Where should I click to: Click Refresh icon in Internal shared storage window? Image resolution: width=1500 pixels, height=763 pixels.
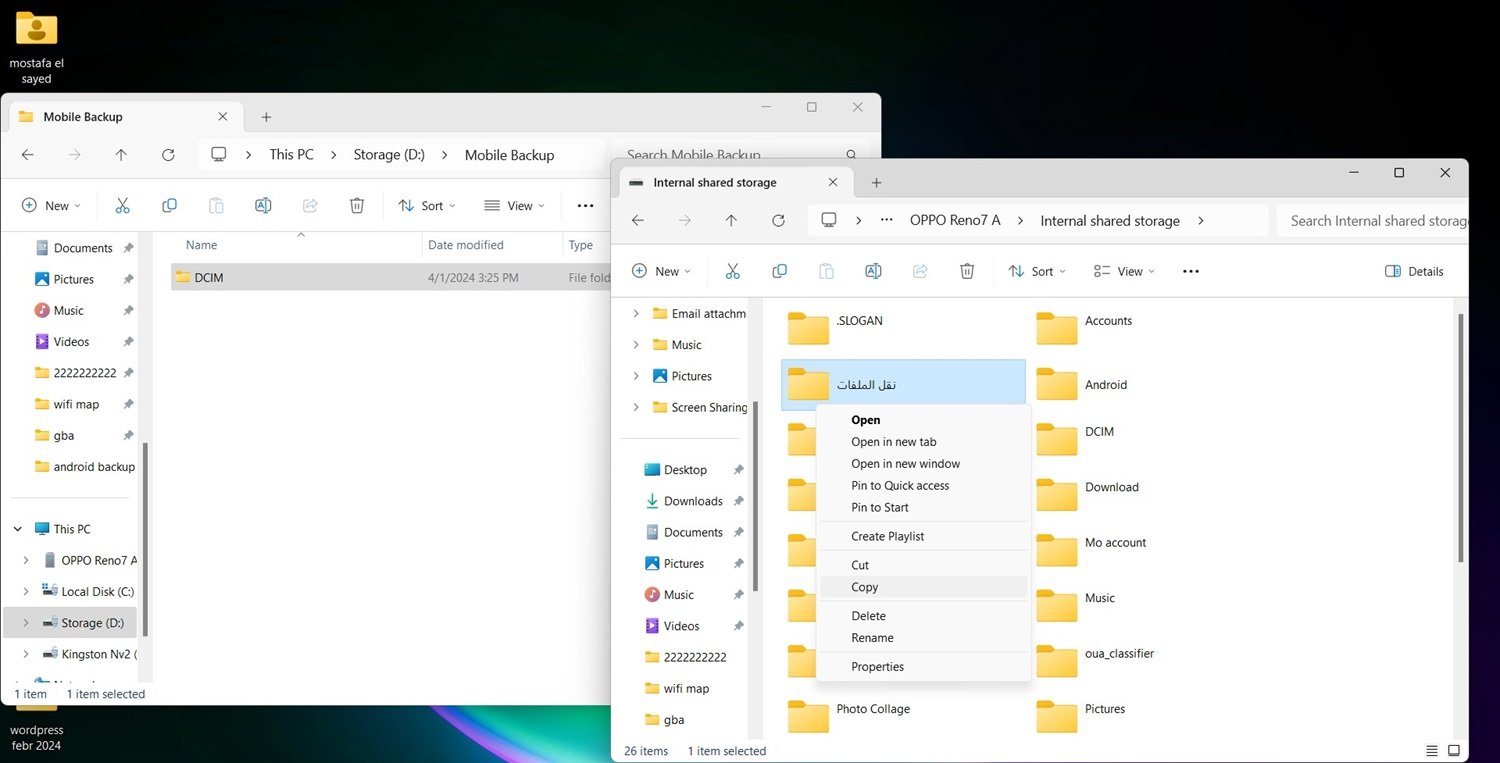point(778,221)
